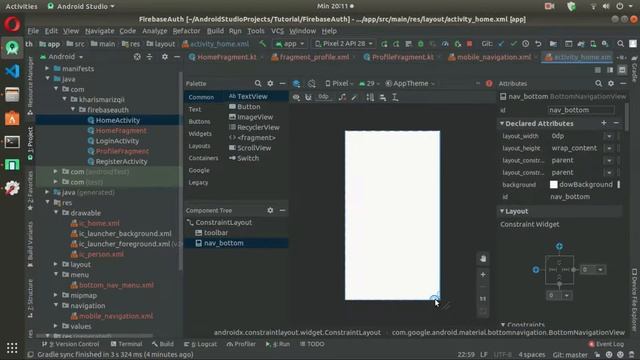This screenshot has height=360, width=640.
Task: Click the orientation icon in design toolbar
Action: tap(312, 84)
